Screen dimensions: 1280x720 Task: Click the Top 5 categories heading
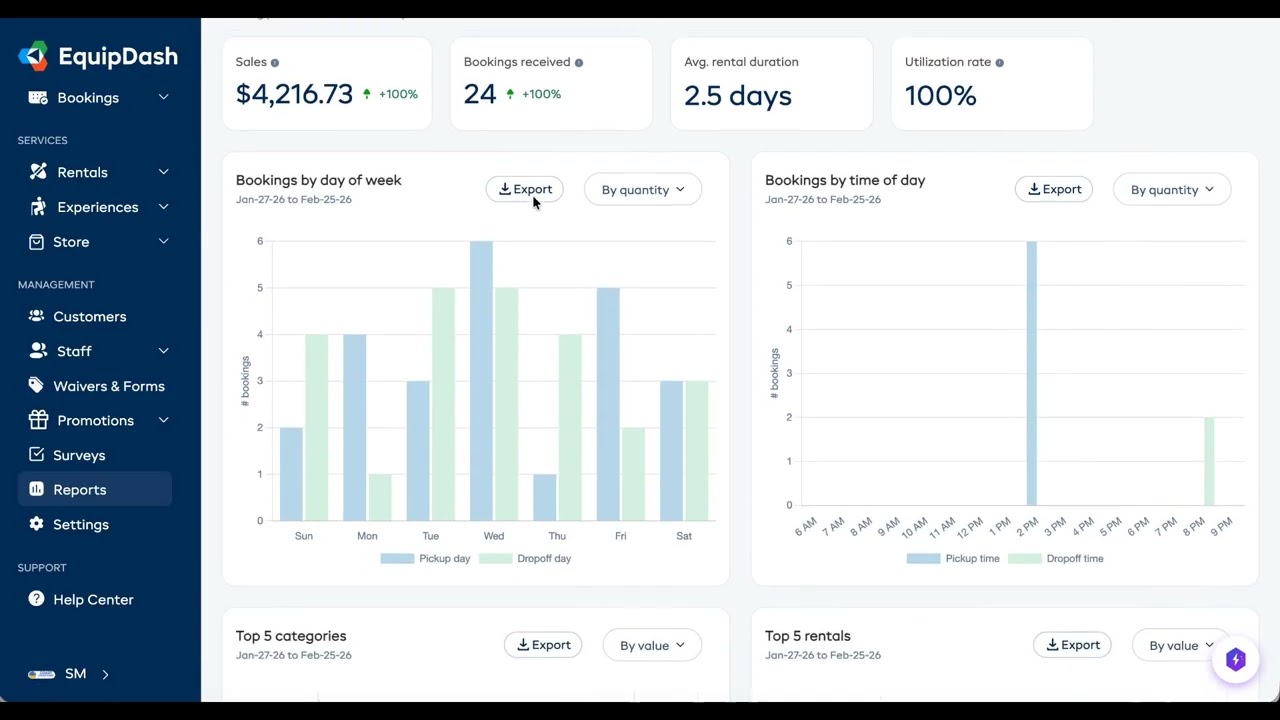(291, 636)
